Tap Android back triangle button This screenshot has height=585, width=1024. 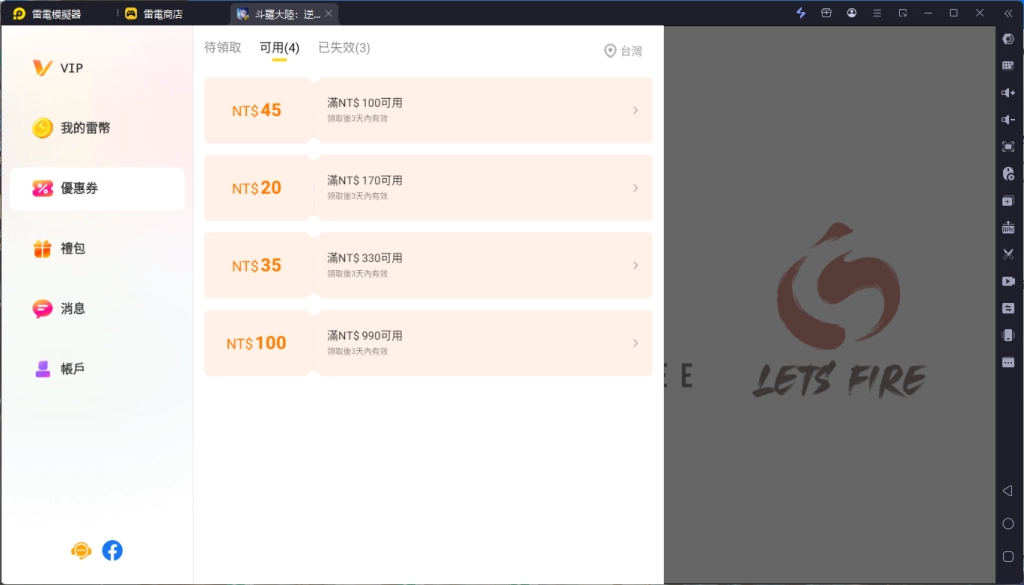pyautogui.click(x=1008, y=490)
